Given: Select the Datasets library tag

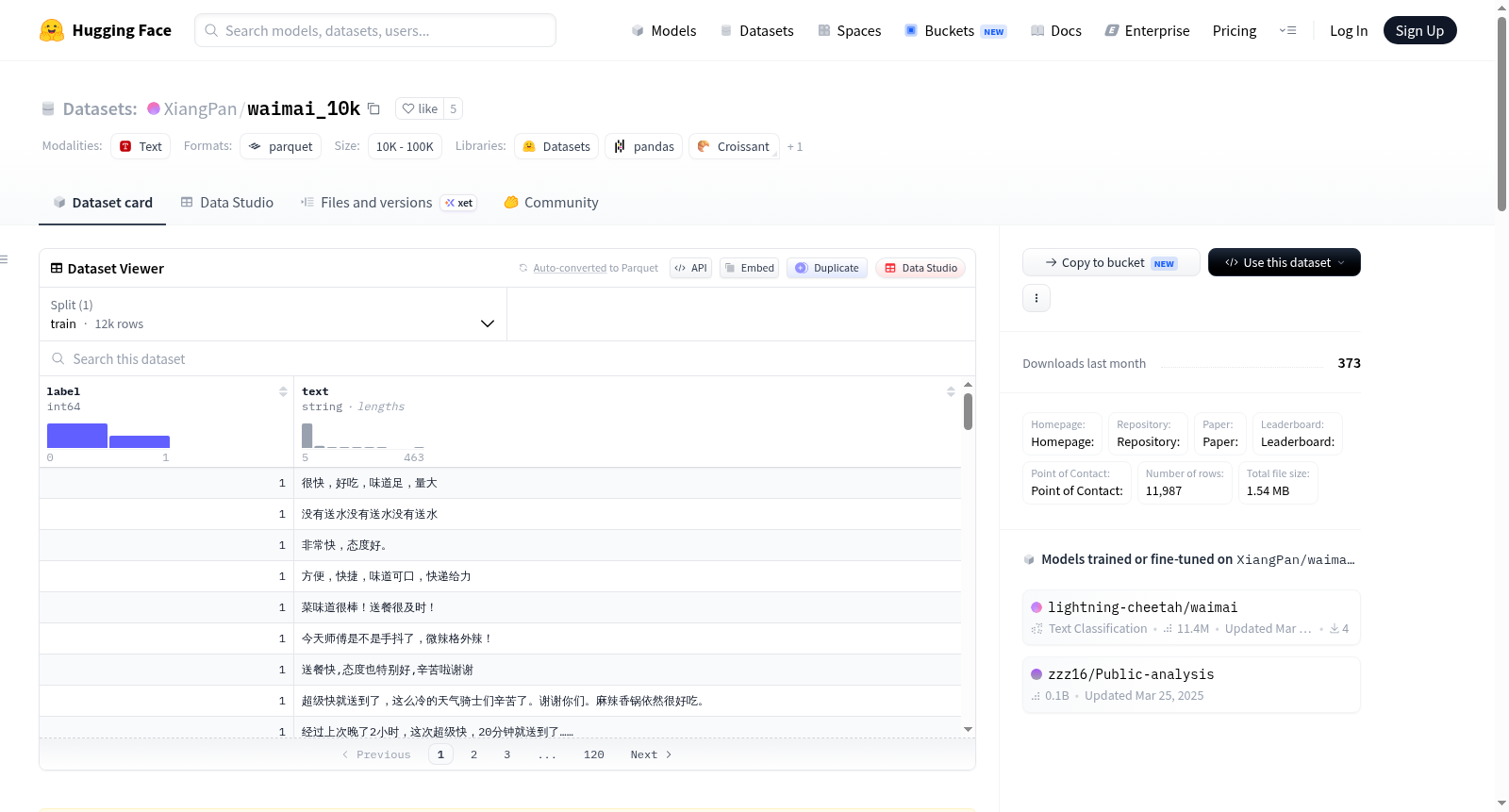Looking at the screenshot, I should [556, 146].
